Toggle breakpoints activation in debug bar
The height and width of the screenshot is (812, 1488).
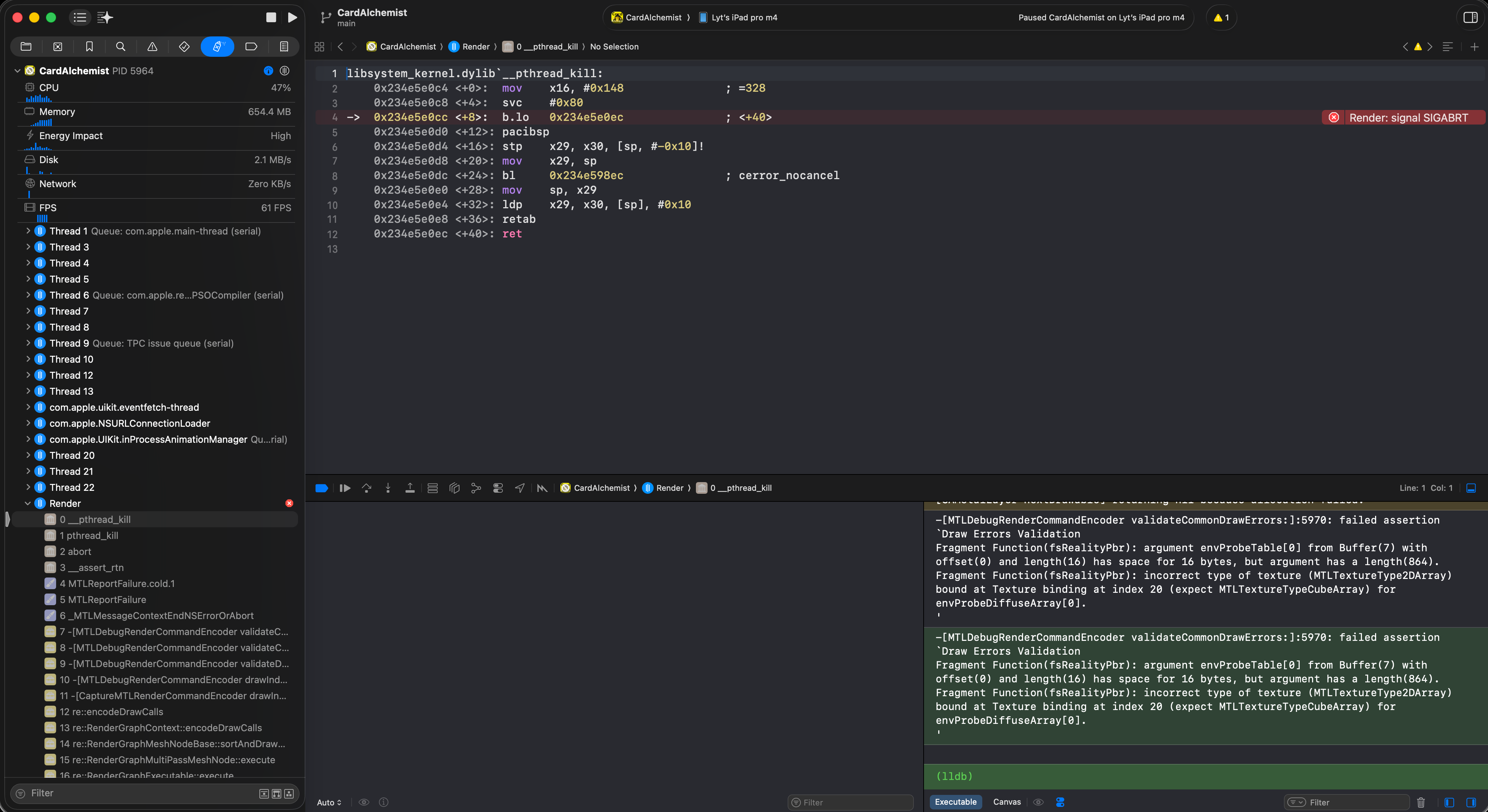pos(322,488)
